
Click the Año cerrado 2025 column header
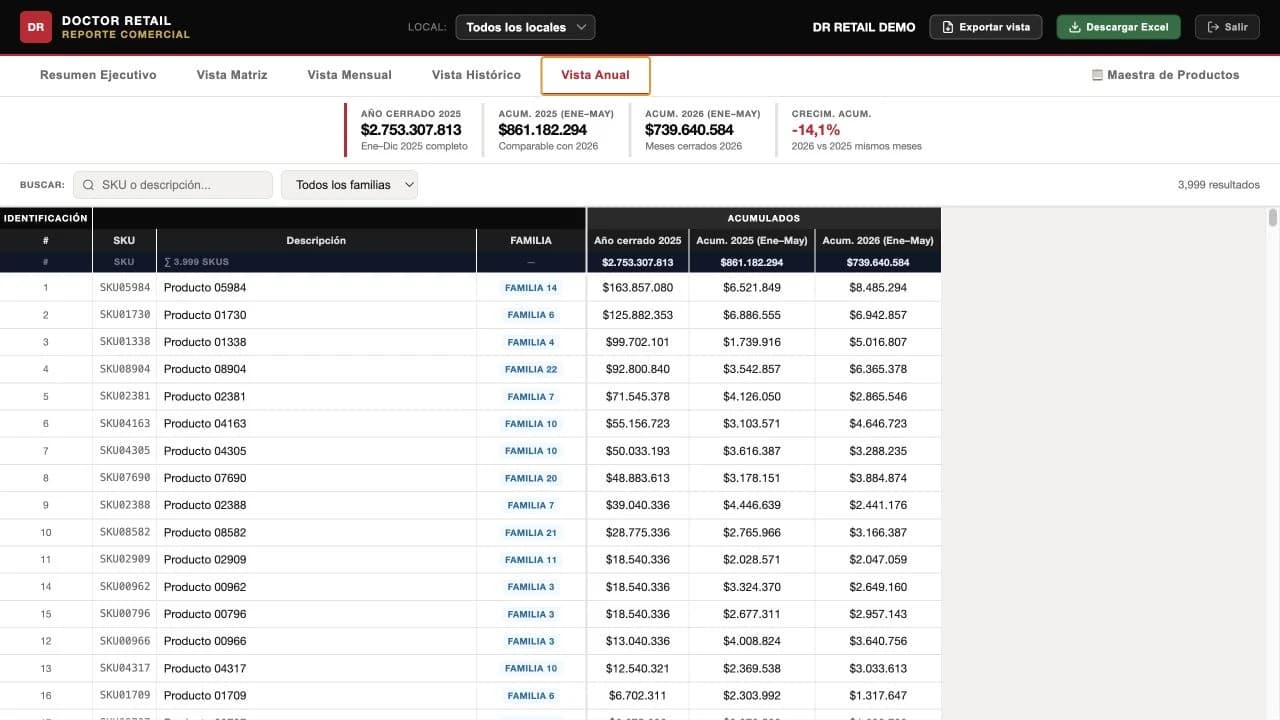coord(638,240)
